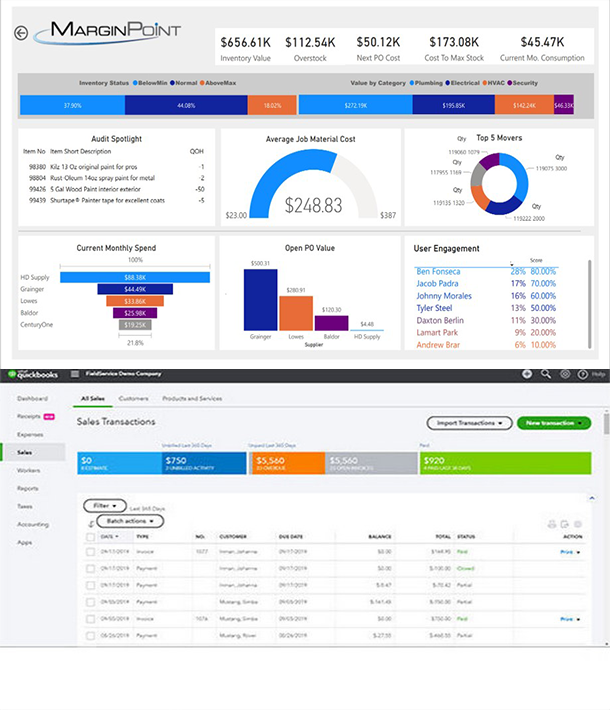The height and width of the screenshot is (710, 610).
Task: Click the QuickBooks page vertical scrollbar
Action: click(606, 423)
